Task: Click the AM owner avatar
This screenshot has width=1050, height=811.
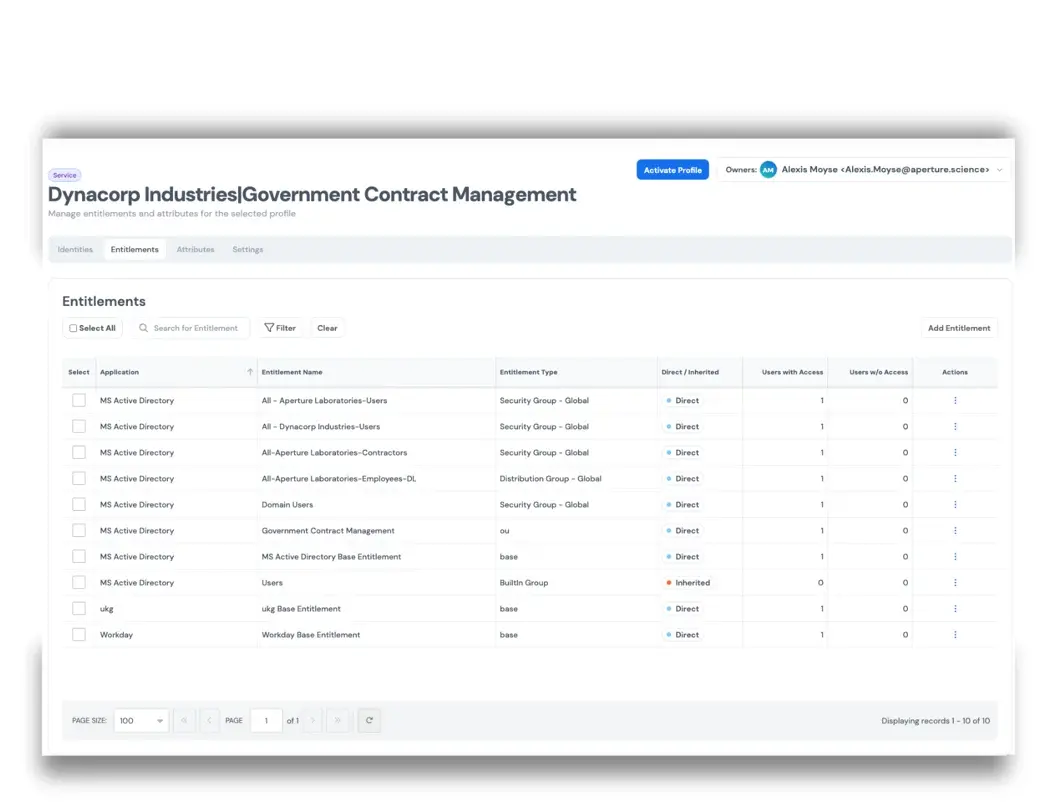Action: pyautogui.click(x=768, y=170)
